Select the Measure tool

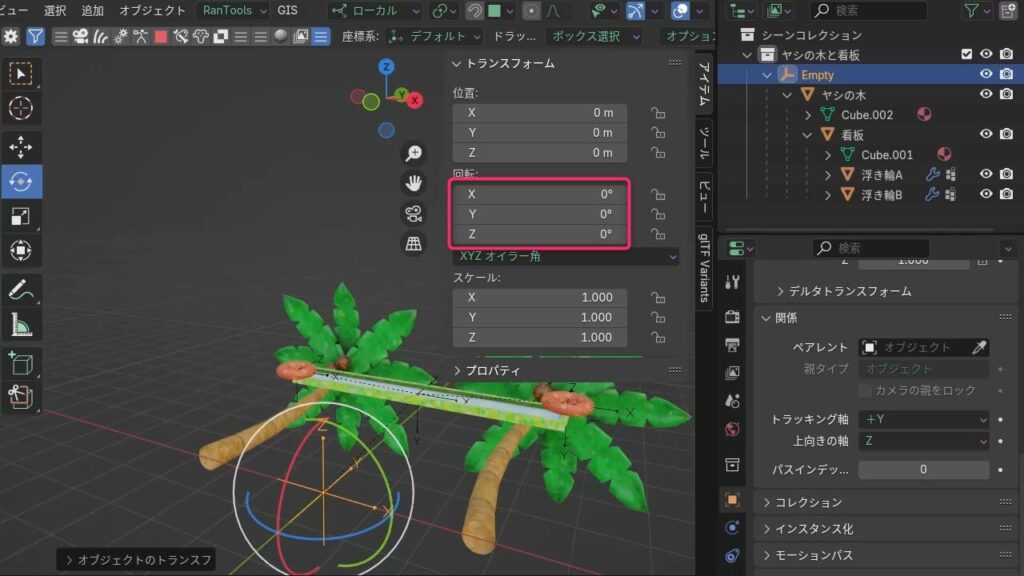21,325
